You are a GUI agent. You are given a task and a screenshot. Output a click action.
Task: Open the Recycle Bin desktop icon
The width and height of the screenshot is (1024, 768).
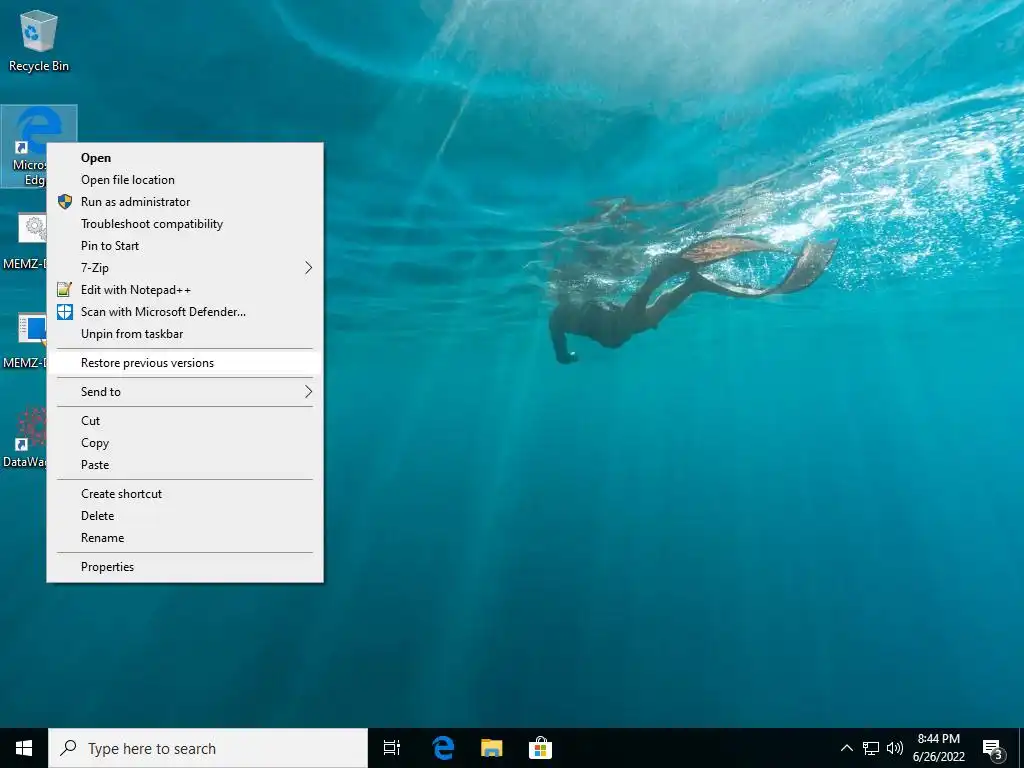39,41
